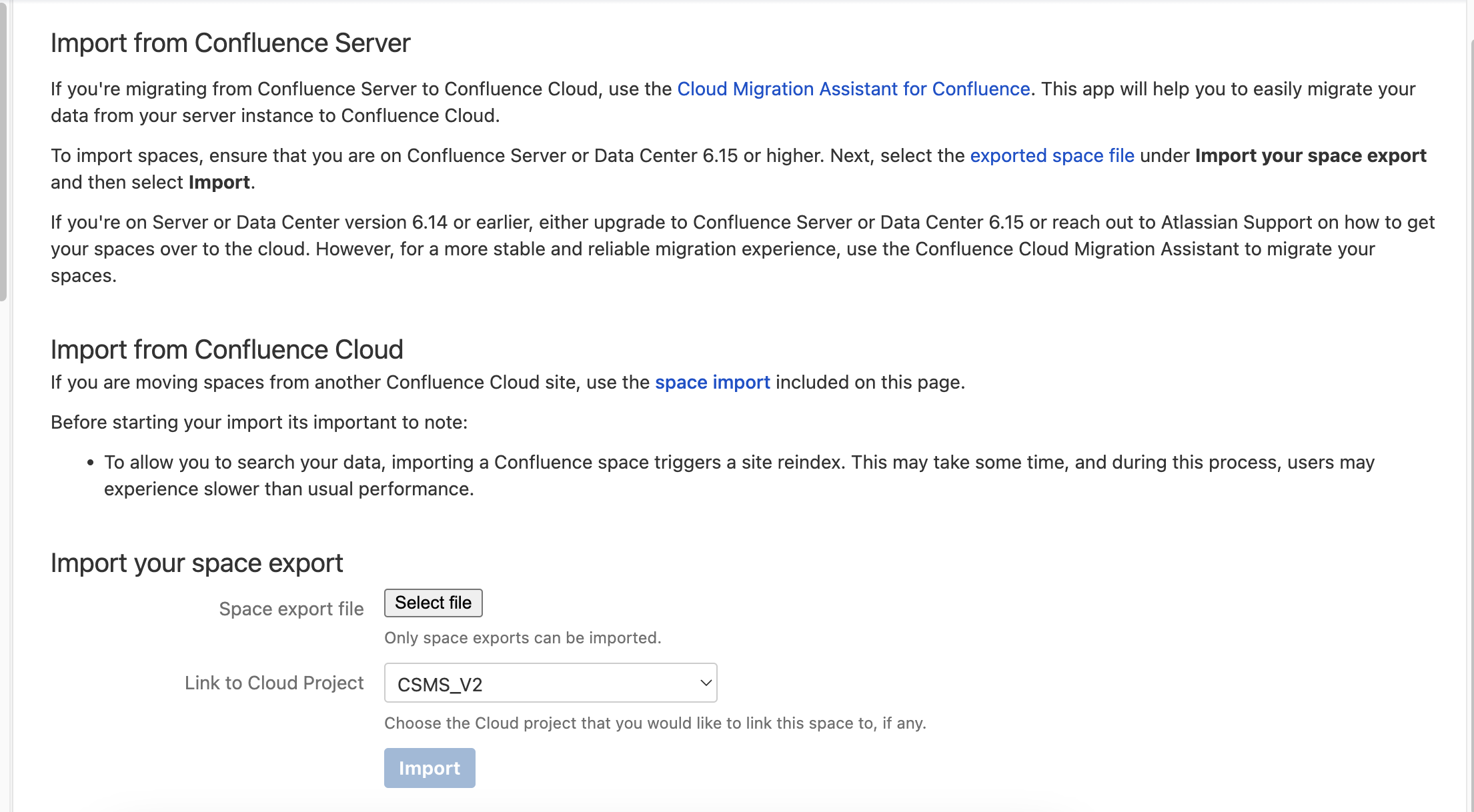1474x812 pixels.
Task: Click 'Before starting your import' note line
Action: 259,422
